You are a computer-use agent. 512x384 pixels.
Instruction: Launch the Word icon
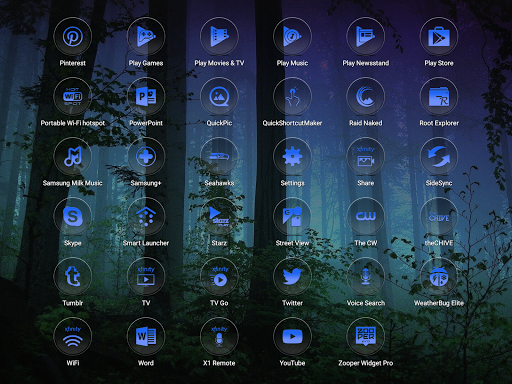click(x=146, y=336)
